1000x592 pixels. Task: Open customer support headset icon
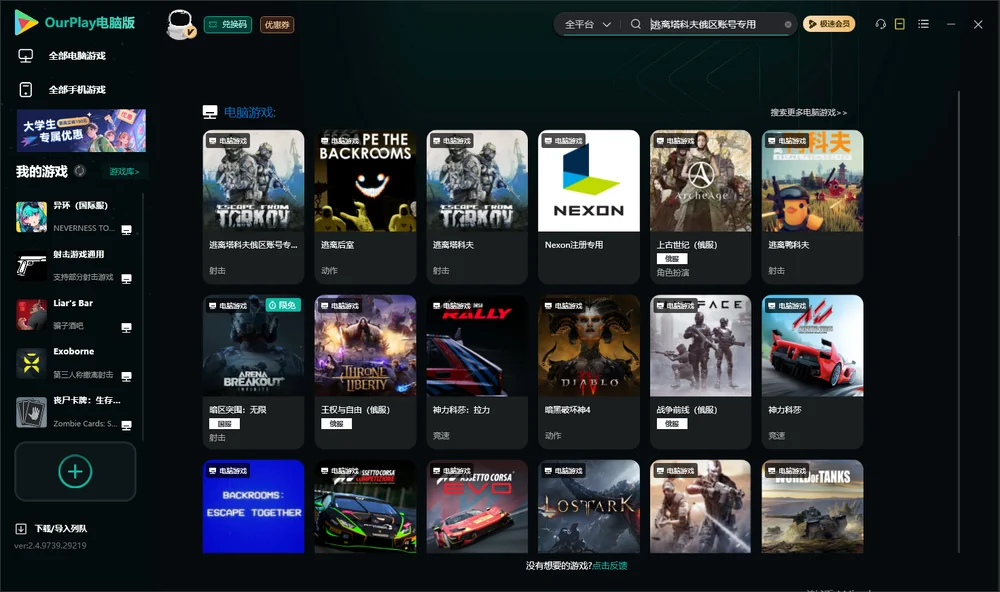click(x=881, y=24)
